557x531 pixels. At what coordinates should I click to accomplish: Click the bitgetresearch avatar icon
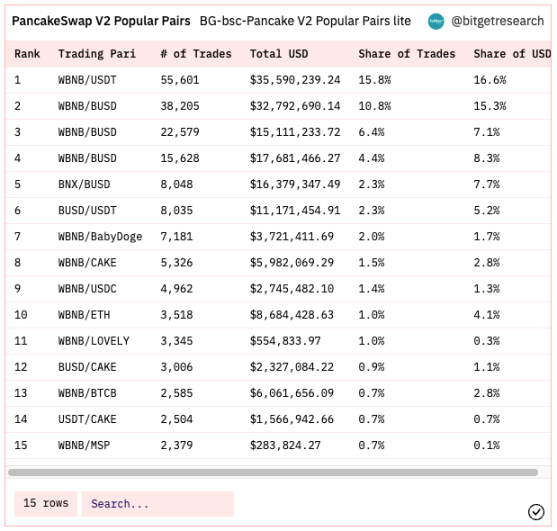pyautogui.click(x=436, y=21)
